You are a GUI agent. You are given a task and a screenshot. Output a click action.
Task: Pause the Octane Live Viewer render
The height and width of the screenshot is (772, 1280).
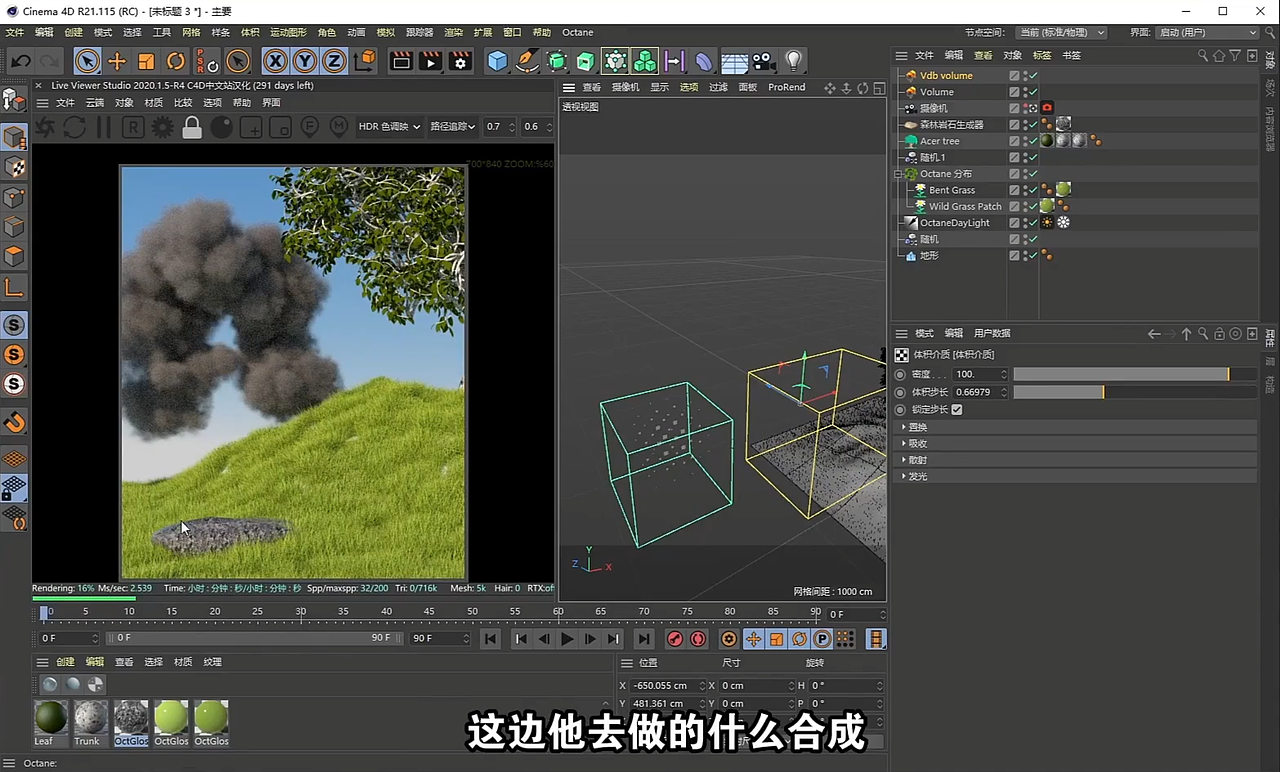104,127
